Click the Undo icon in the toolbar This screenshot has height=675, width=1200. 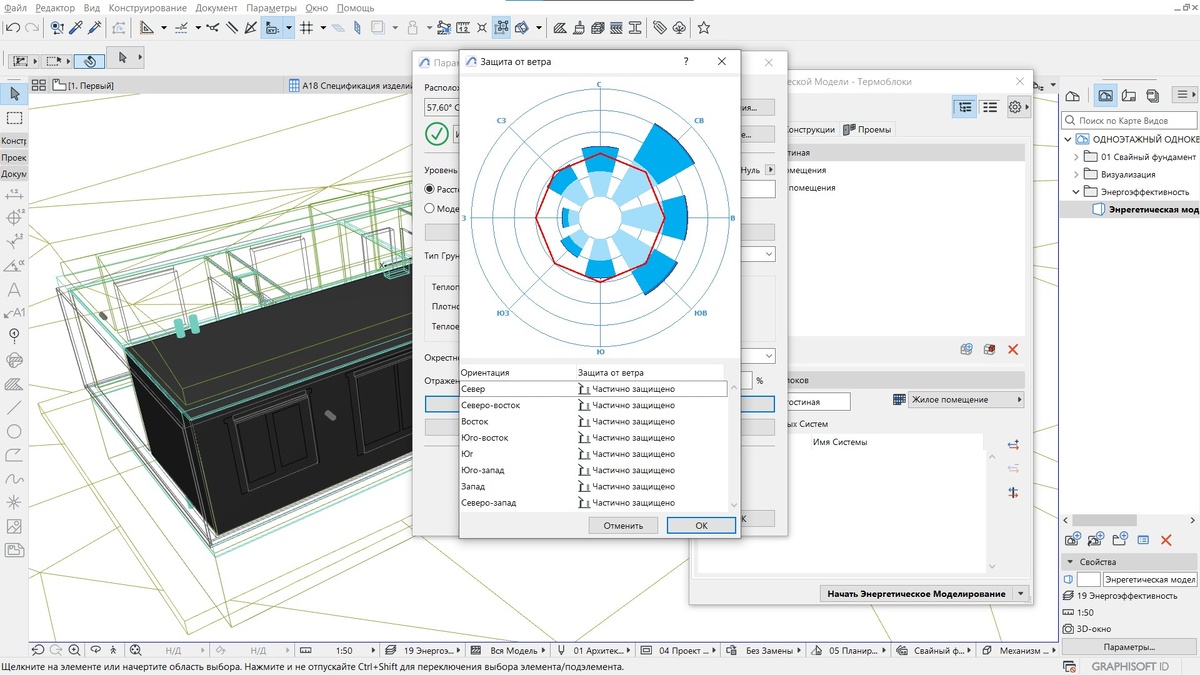coord(13,28)
